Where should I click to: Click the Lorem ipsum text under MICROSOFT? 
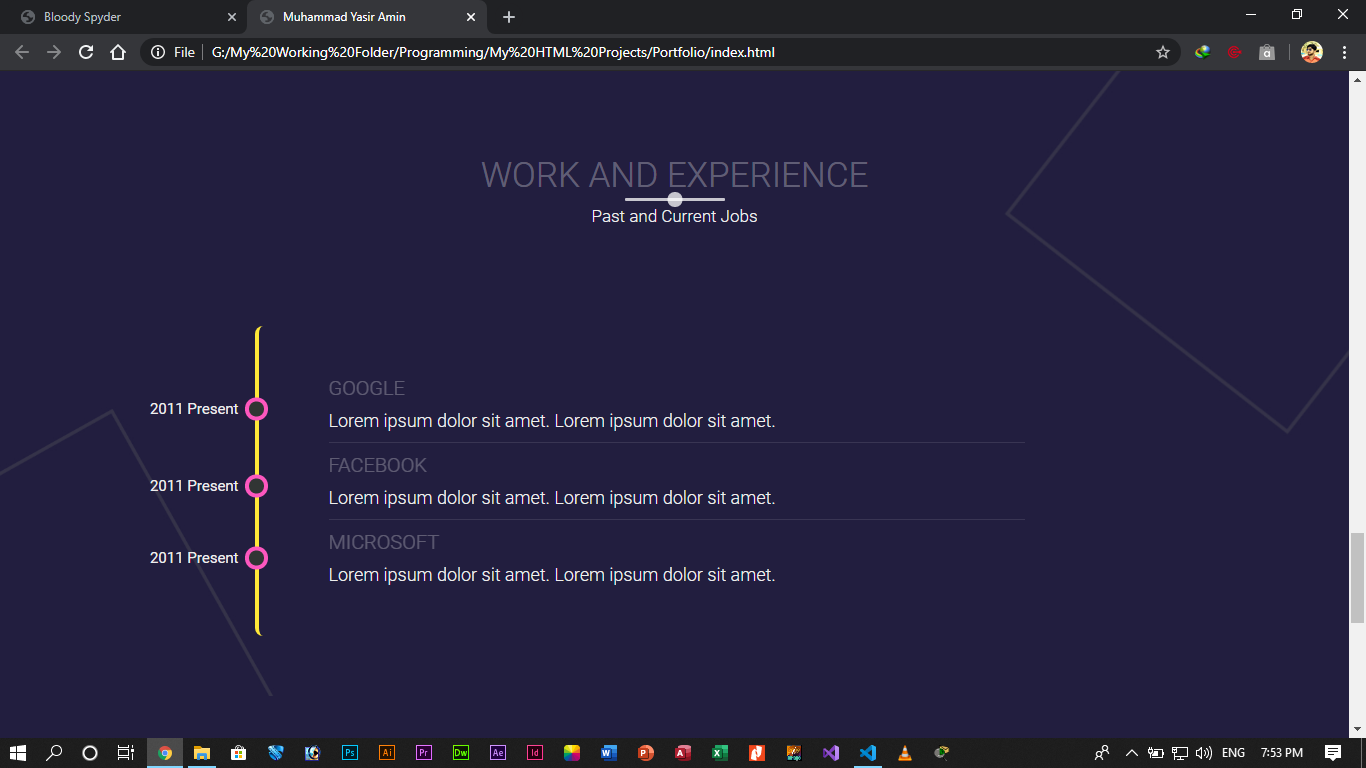click(x=552, y=575)
